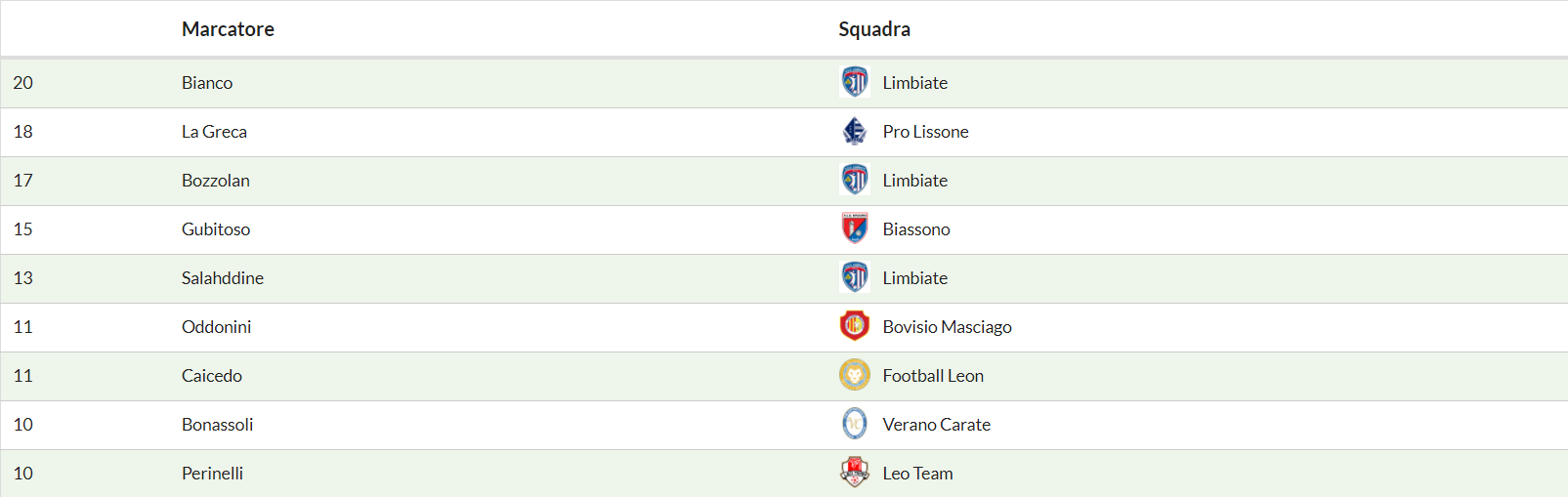The height and width of the screenshot is (497, 1568).
Task: Select scorer name Bianco
Action: click(207, 83)
